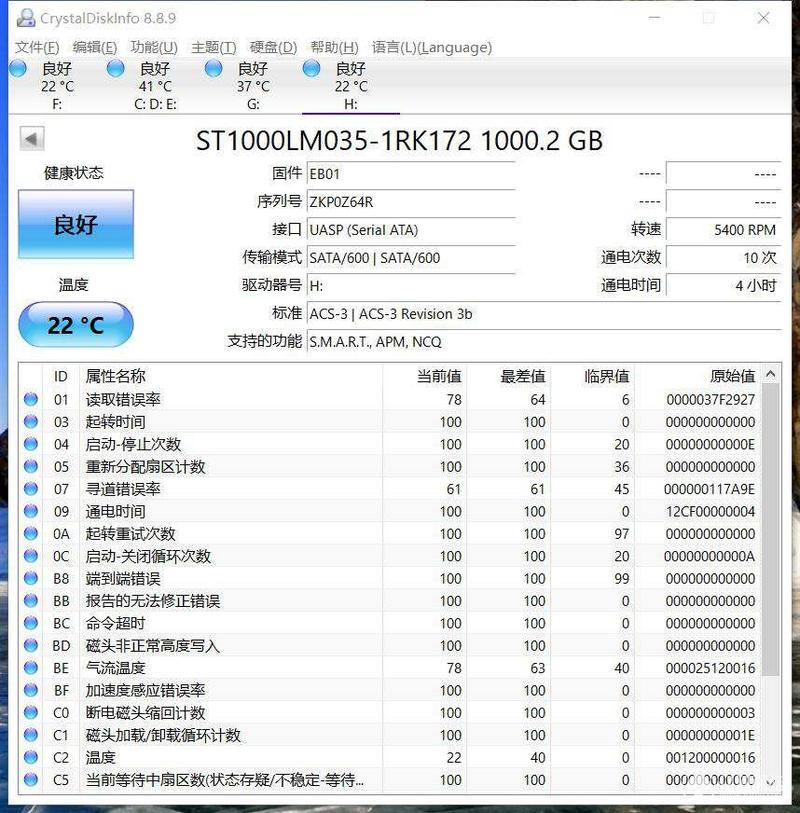Go to previous disk with left arrow
800x813 pixels.
(32, 138)
